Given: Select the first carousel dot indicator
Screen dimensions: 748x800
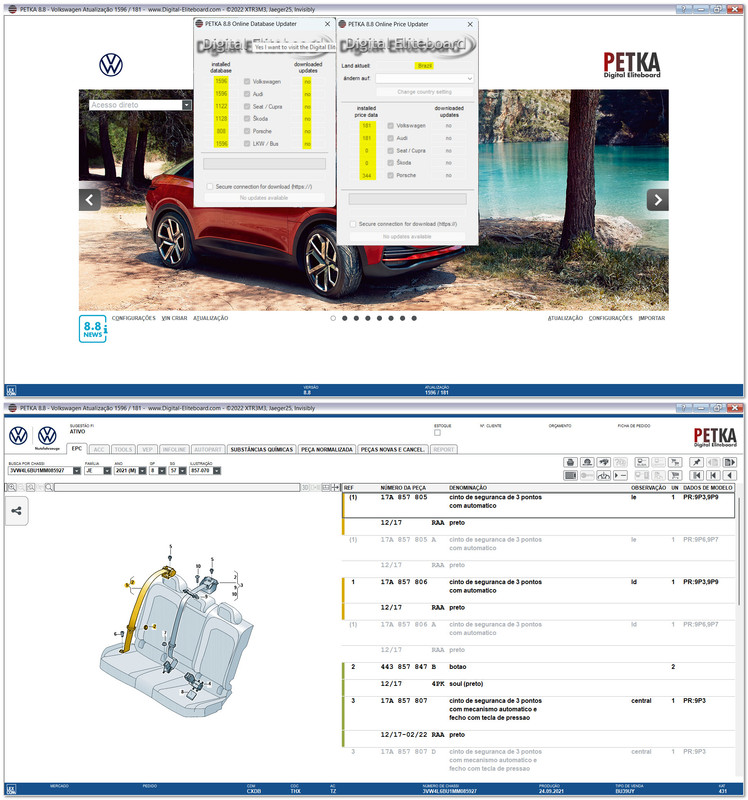Looking at the screenshot, I should [333, 318].
